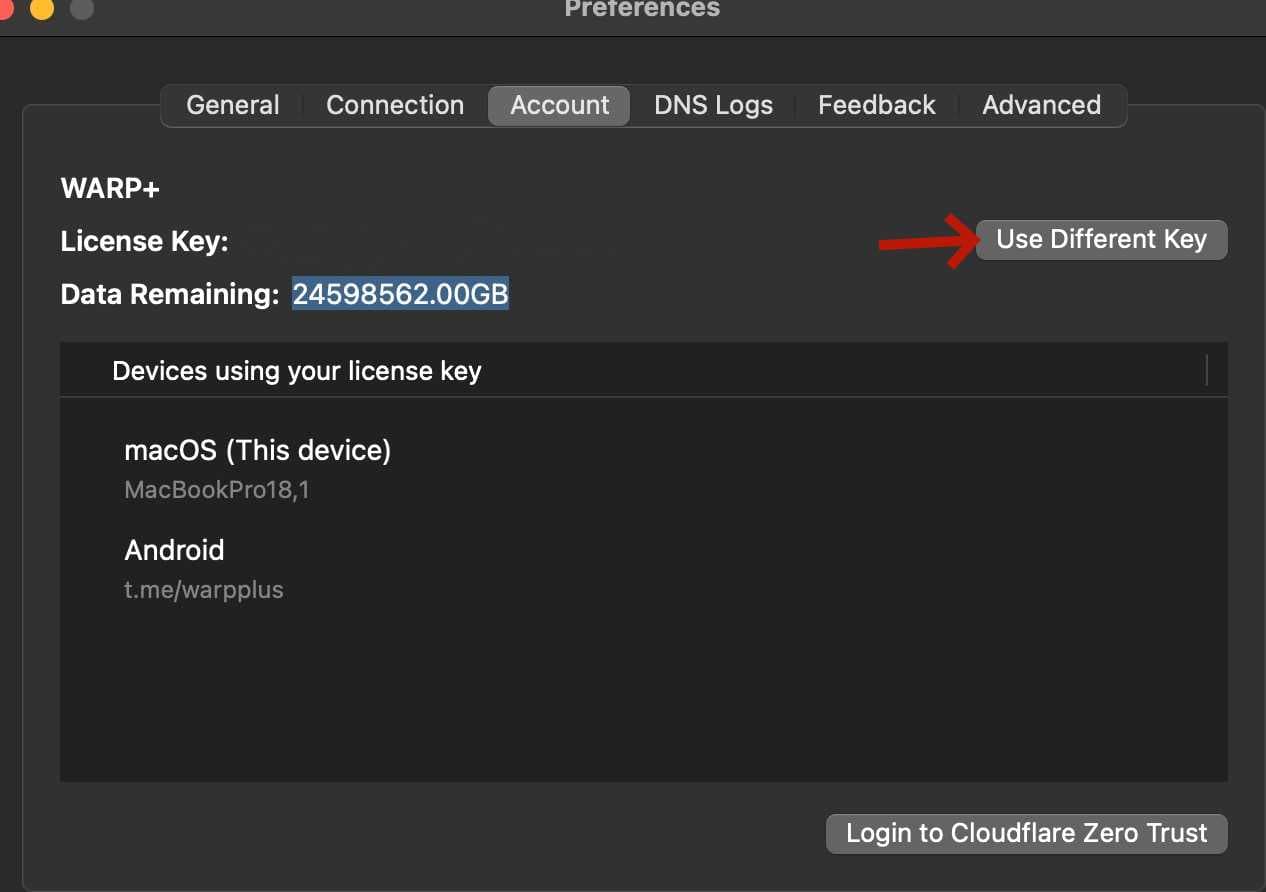Click the Devices using your license key header

tap(296, 371)
